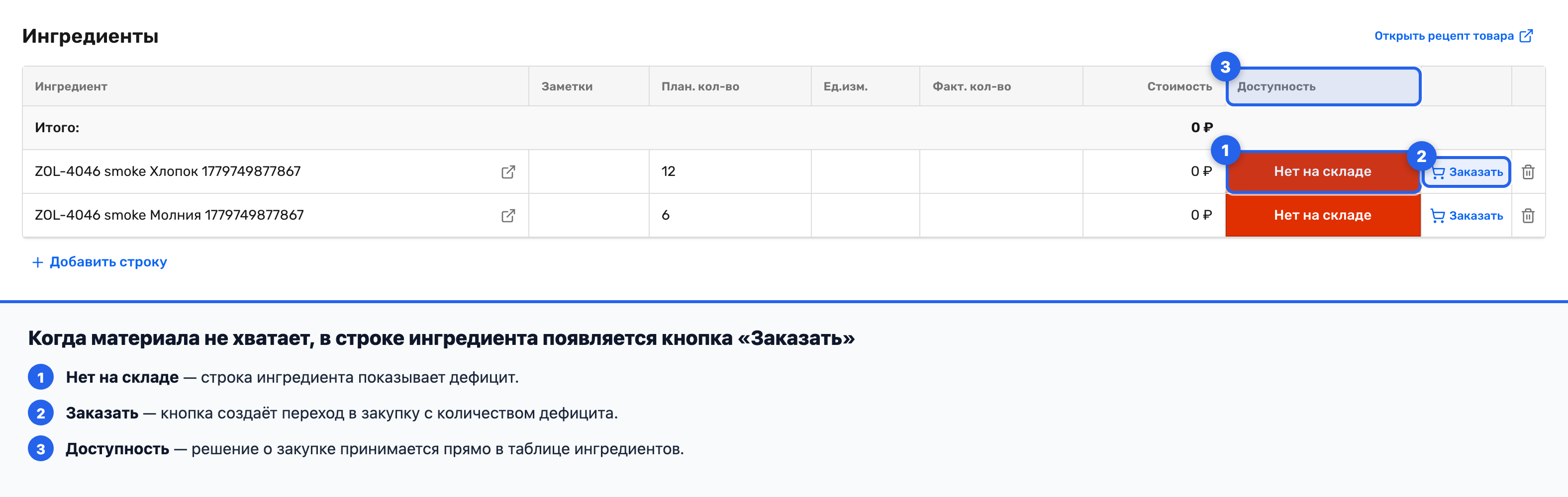The width and height of the screenshot is (1568, 497).
Task: Click the 'Итого:' total row label
Action: [57, 128]
